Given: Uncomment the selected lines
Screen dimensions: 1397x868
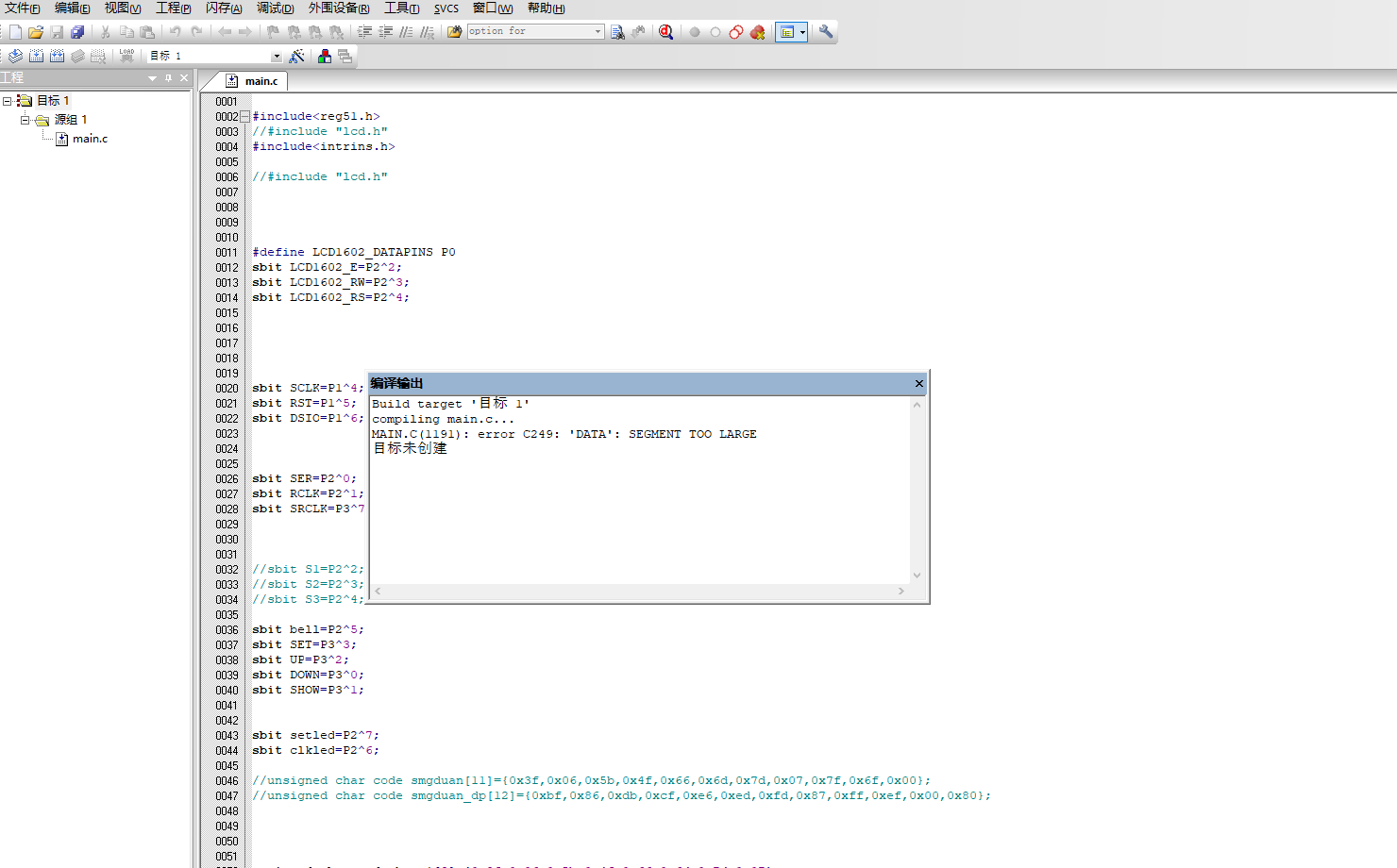Looking at the screenshot, I should (428, 32).
